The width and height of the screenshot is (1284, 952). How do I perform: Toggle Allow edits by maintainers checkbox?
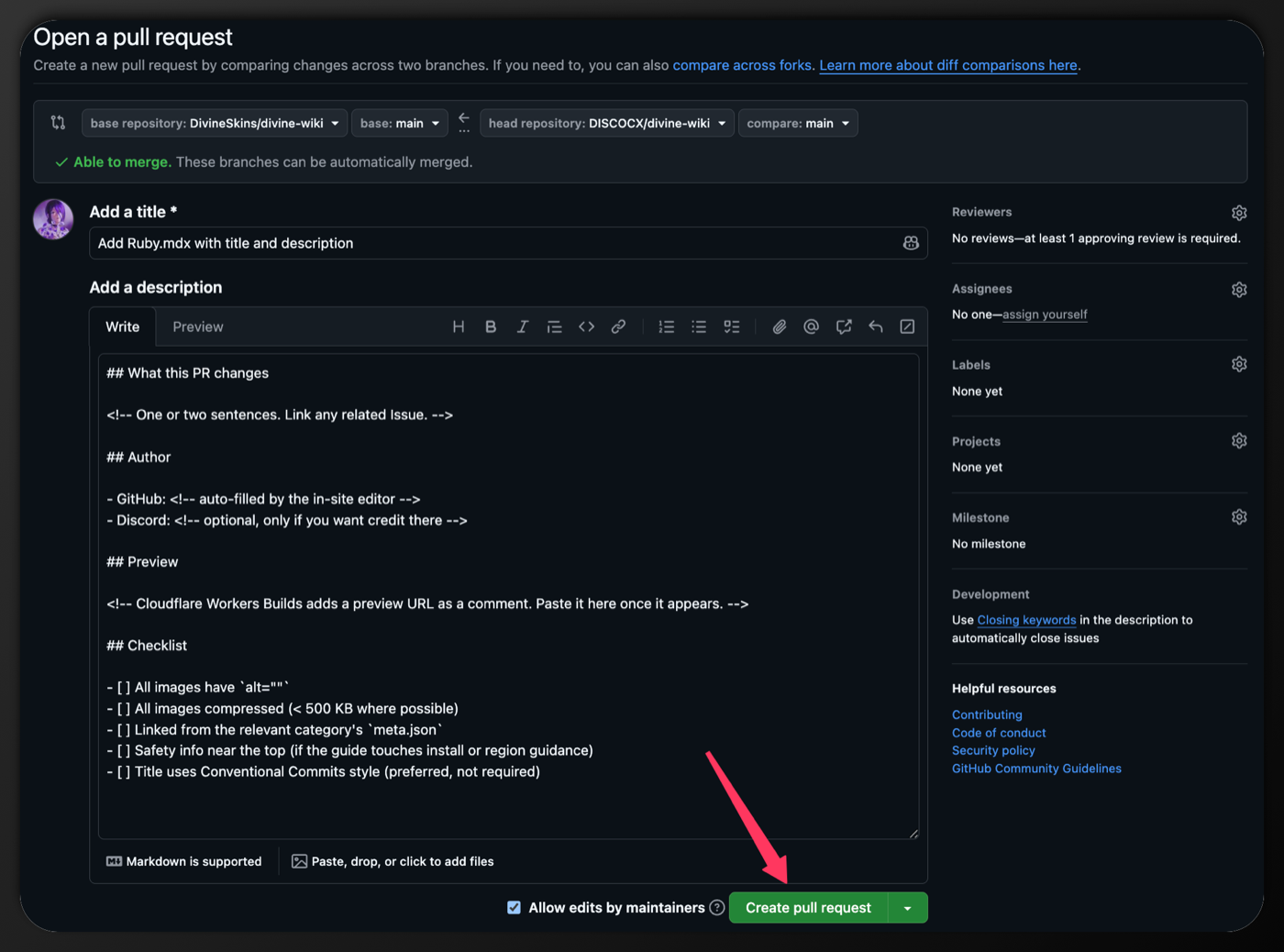514,908
